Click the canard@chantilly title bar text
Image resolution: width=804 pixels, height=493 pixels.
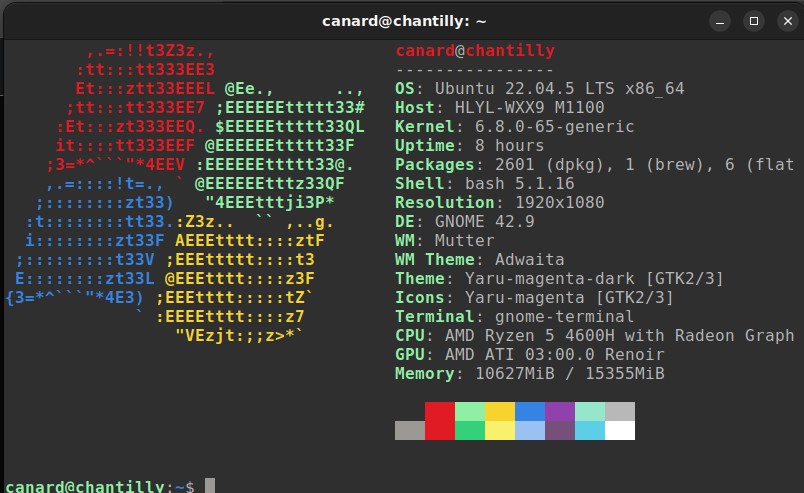pos(404,22)
